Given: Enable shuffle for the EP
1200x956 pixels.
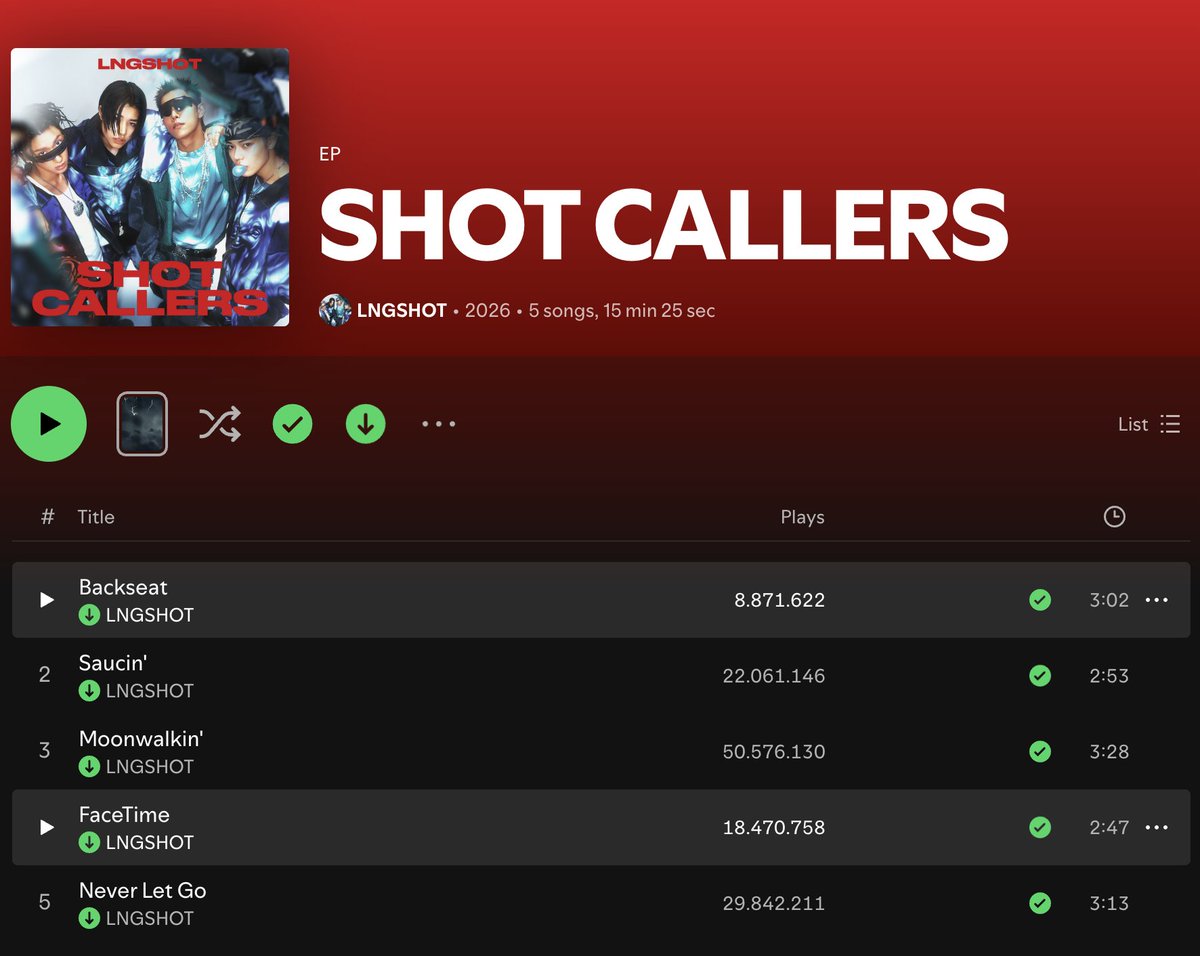Looking at the screenshot, I should coord(220,424).
